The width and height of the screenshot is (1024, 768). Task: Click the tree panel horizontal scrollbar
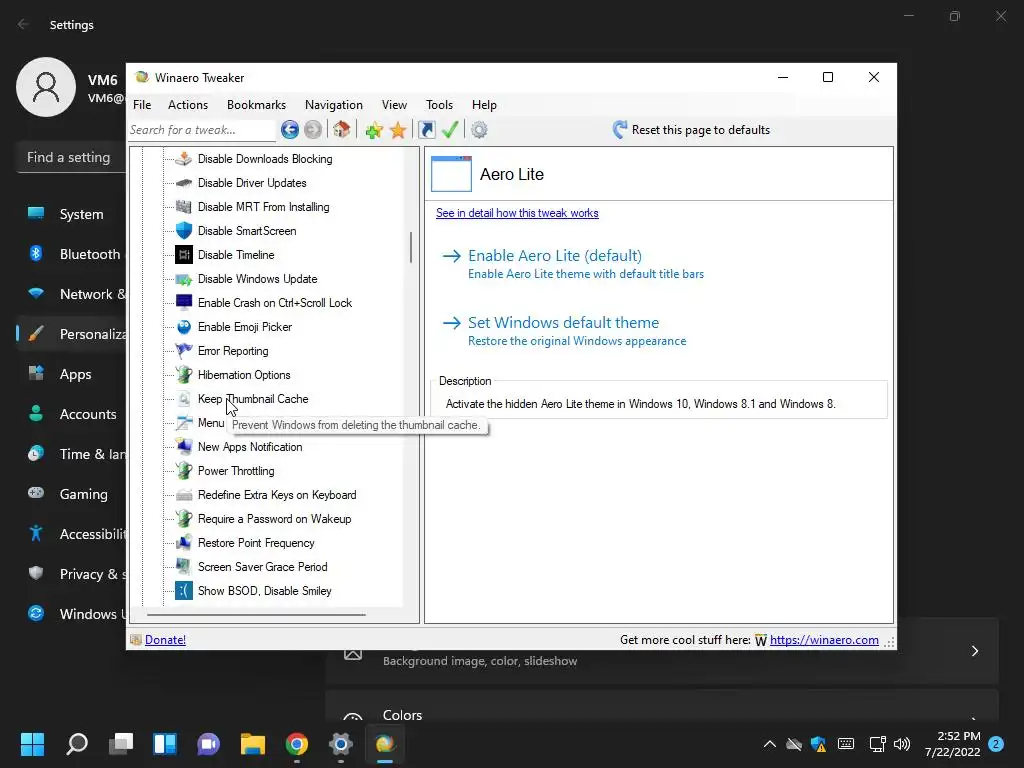pyautogui.click(x=256, y=615)
